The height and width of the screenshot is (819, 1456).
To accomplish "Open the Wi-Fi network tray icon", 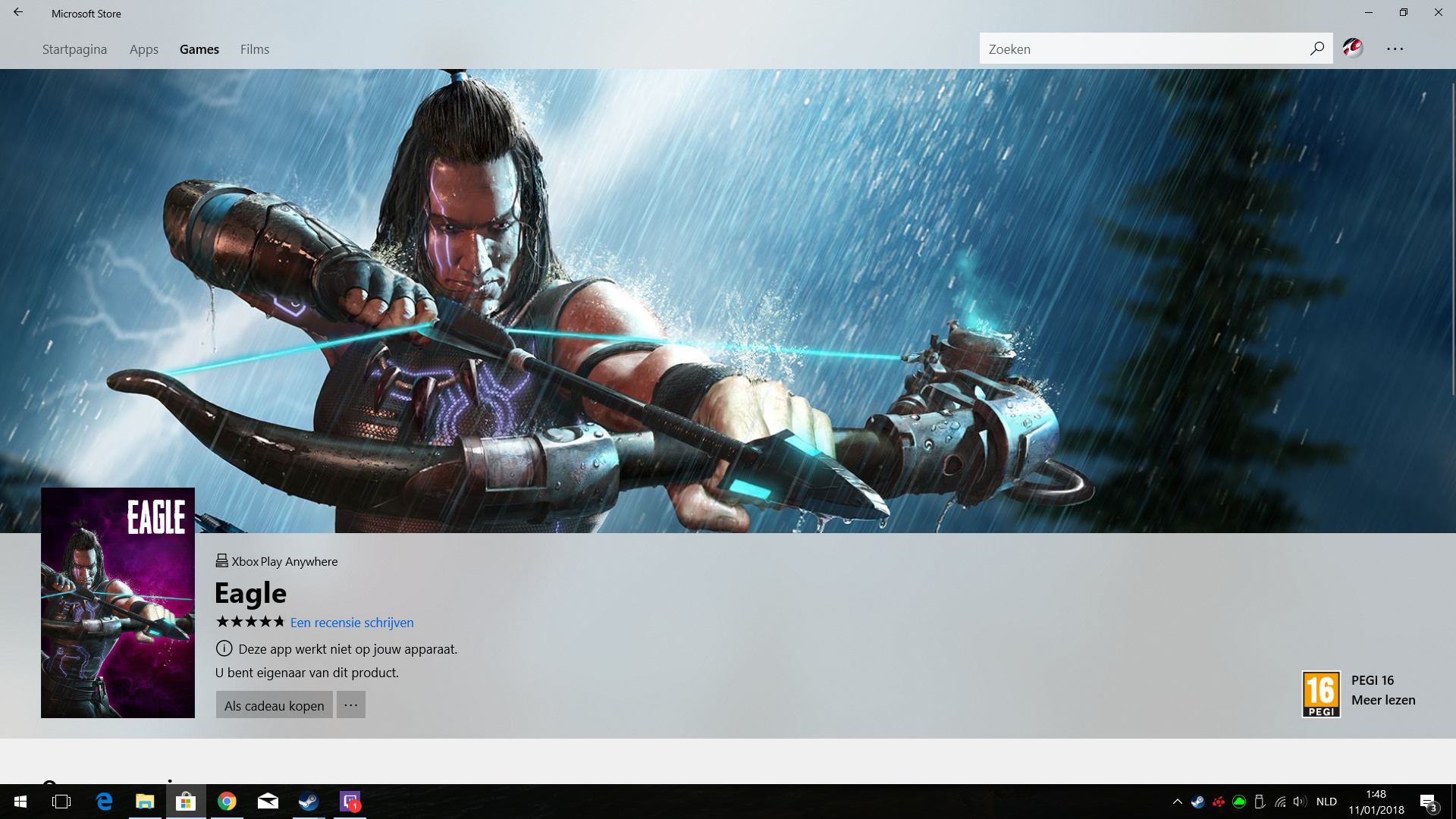I will [1280, 802].
